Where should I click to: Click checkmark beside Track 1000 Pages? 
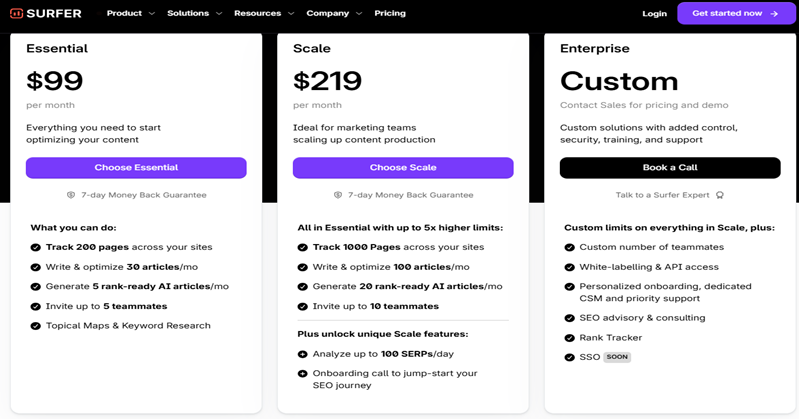tap(303, 247)
